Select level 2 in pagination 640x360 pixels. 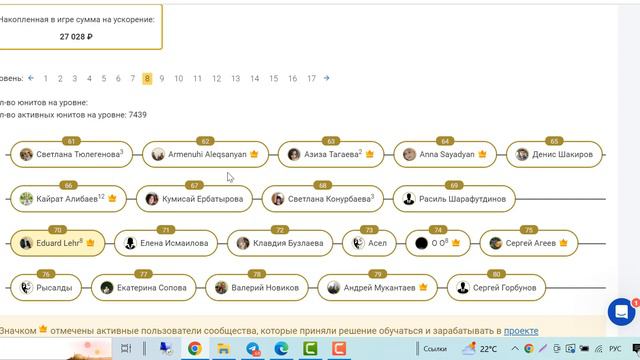pyautogui.click(x=60, y=78)
